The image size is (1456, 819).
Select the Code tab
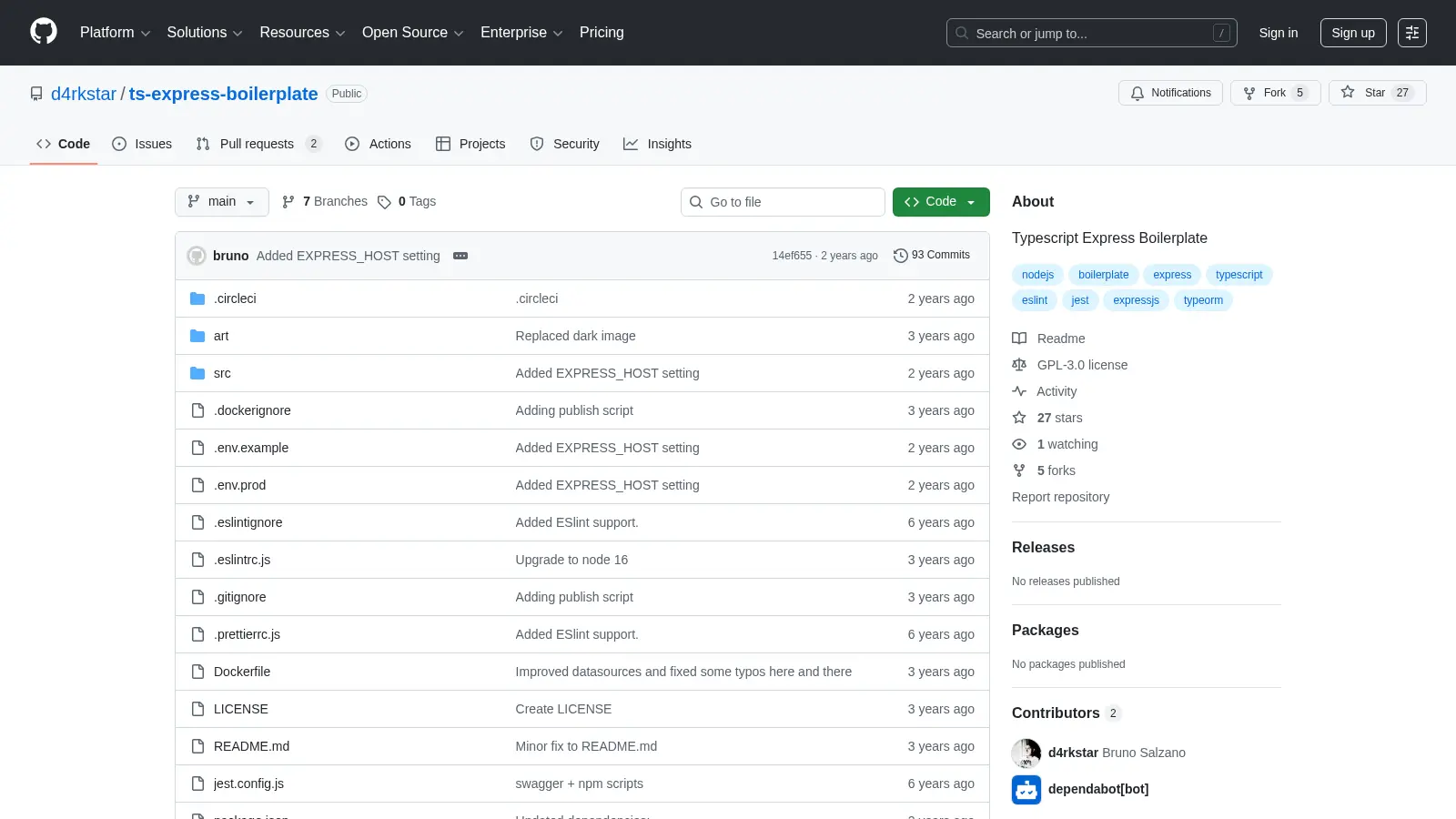tap(63, 144)
